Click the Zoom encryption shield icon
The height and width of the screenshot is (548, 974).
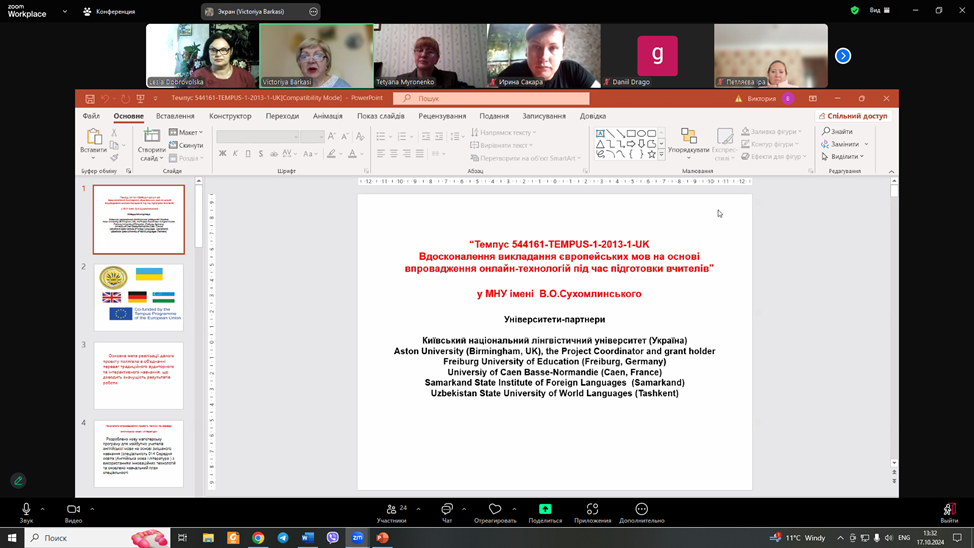854,11
